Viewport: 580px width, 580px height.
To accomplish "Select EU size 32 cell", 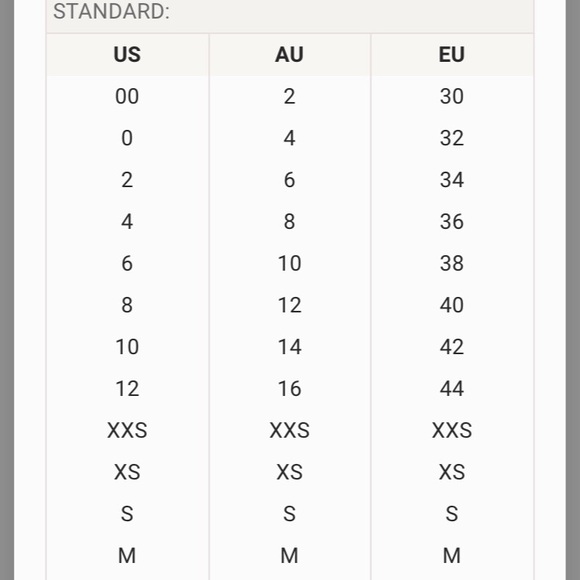I will (452, 138).
